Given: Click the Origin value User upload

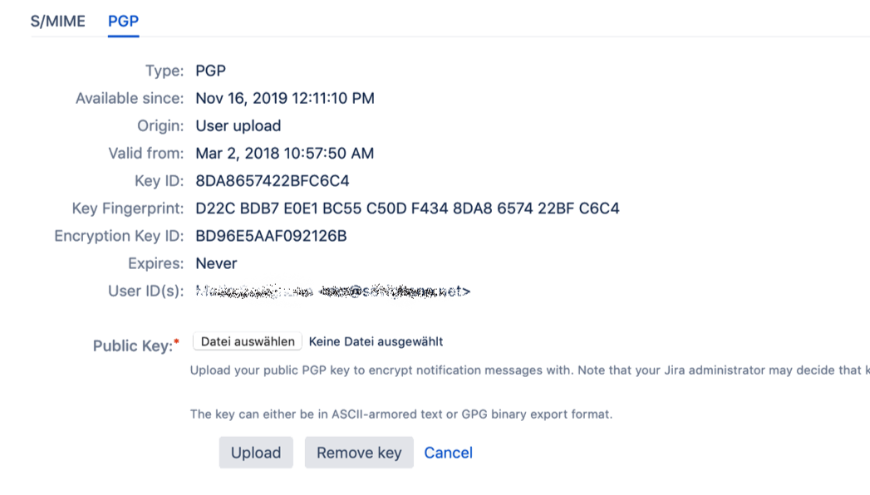Looking at the screenshot, I should (x=238, y=126).
